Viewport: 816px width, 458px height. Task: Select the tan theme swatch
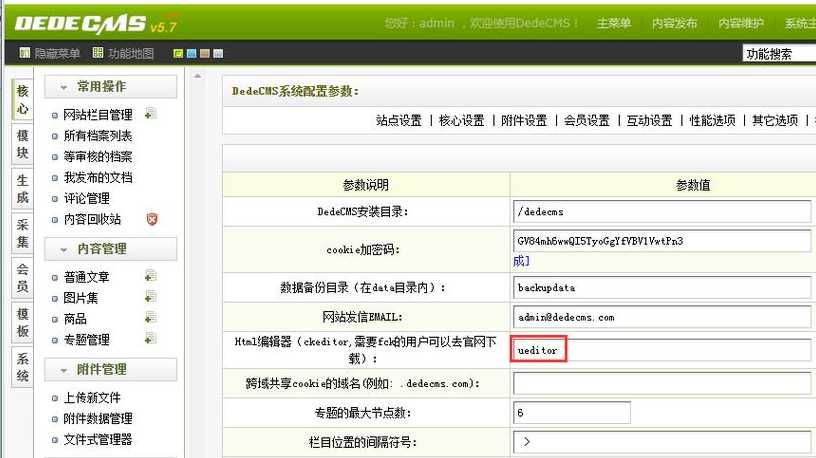coord(205,53)
